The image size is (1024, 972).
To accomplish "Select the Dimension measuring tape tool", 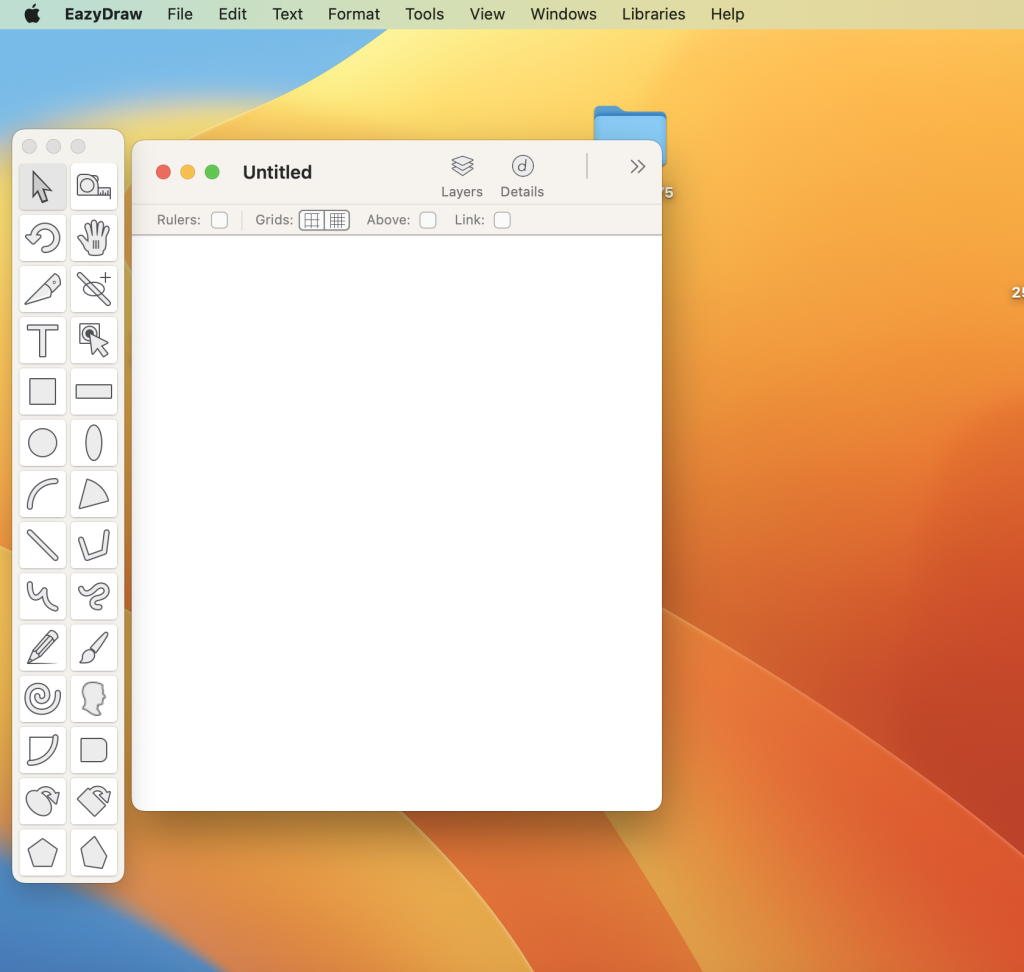I will point(94,187).
